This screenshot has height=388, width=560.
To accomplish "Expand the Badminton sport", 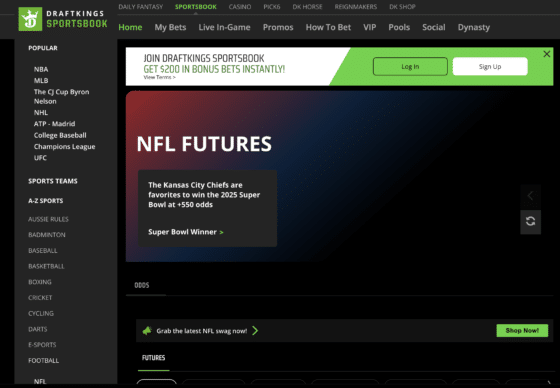I will point(47,235).
